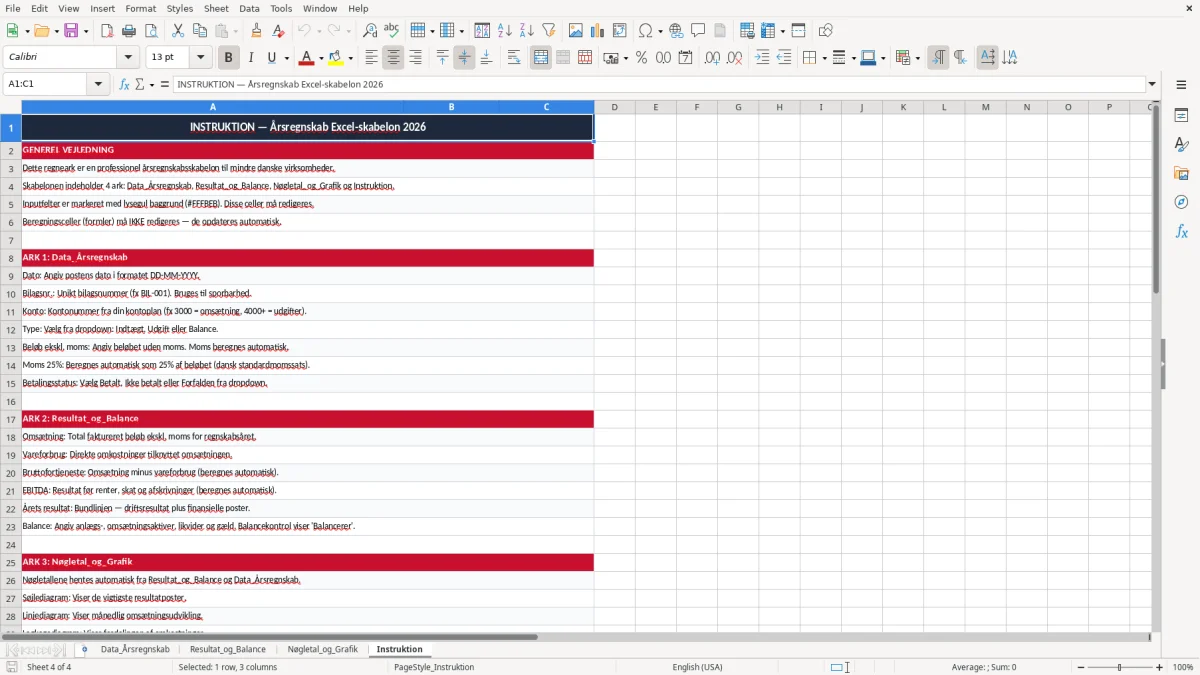Screen dimensions: 1200x675
Task: Switch to Data_Årsregnskab sheet tab
Action: tap(135, 649)
